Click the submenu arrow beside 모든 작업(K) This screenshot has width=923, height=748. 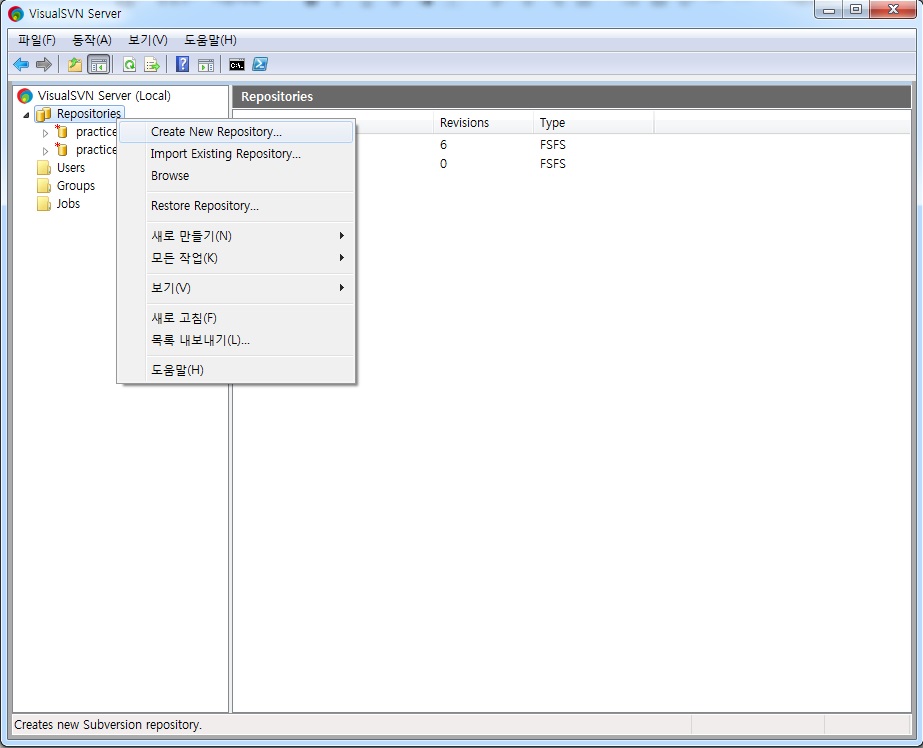[x=341, y=258]
